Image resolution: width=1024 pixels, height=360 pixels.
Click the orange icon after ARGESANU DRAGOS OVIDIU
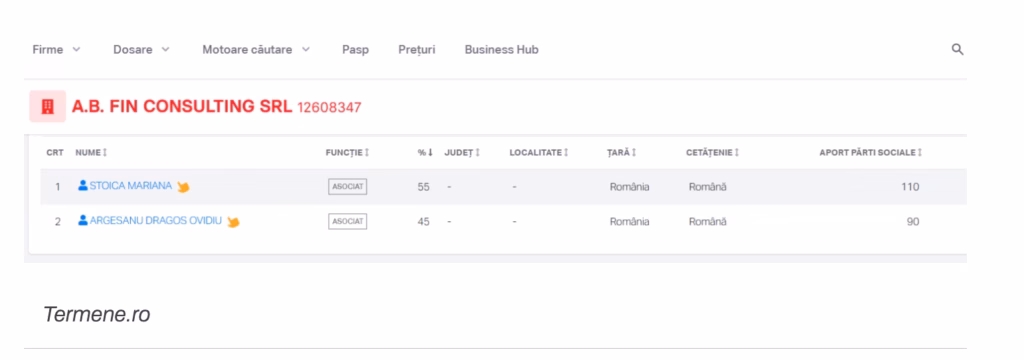coord(233,222)
